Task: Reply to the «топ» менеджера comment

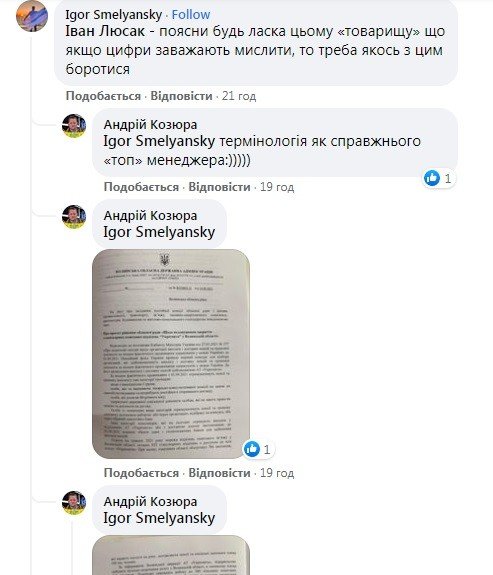Action: [219, 187]
